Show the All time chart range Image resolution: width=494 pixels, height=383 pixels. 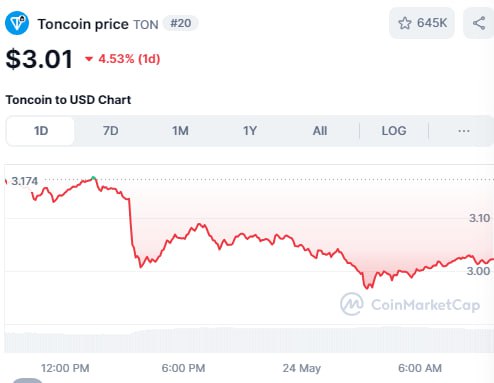pos(320,131)
